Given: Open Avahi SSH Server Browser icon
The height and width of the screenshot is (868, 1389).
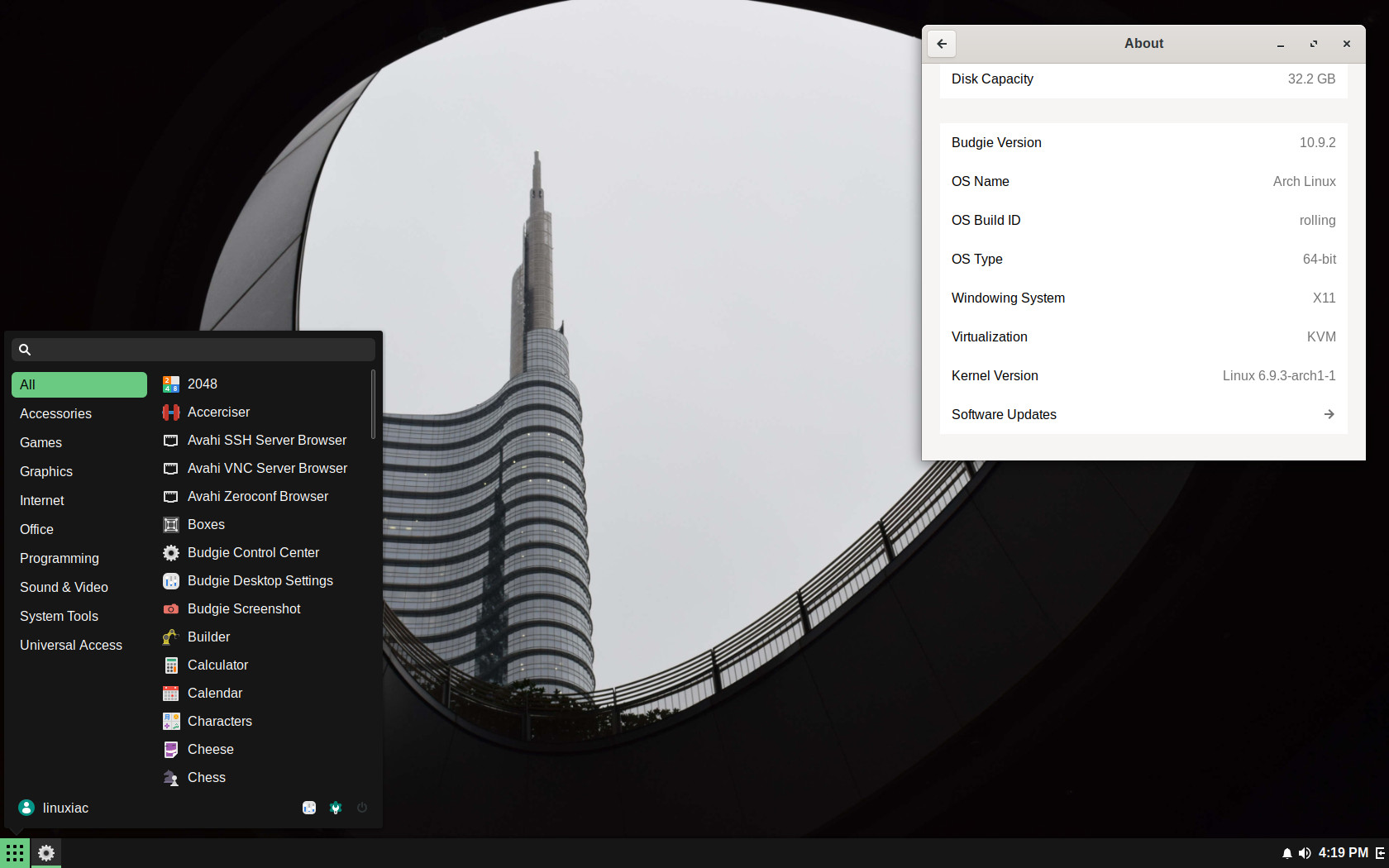Looking at the screenshot, I should [171, 441].
